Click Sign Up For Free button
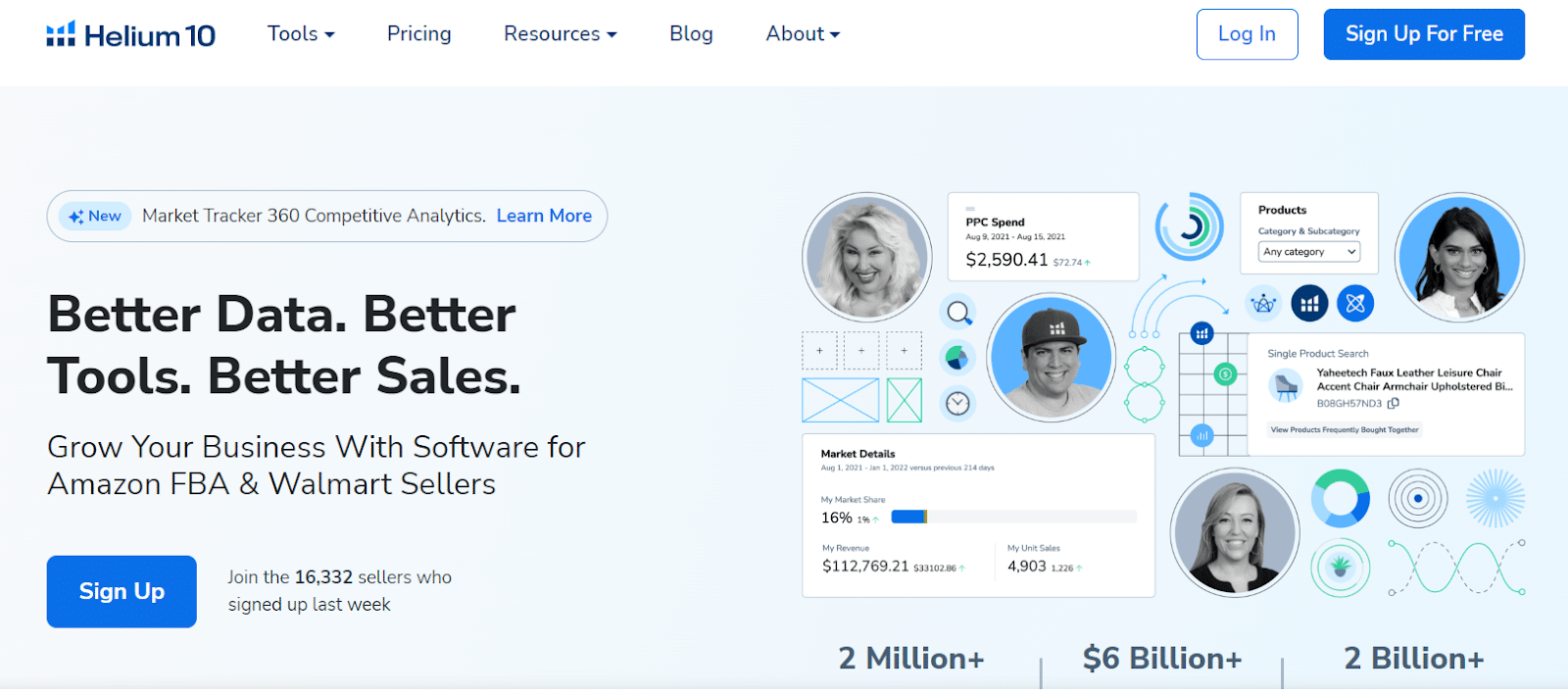The width and height of the screenshot is (1568, 693). pyautogui.click(x=1424, y=34)
